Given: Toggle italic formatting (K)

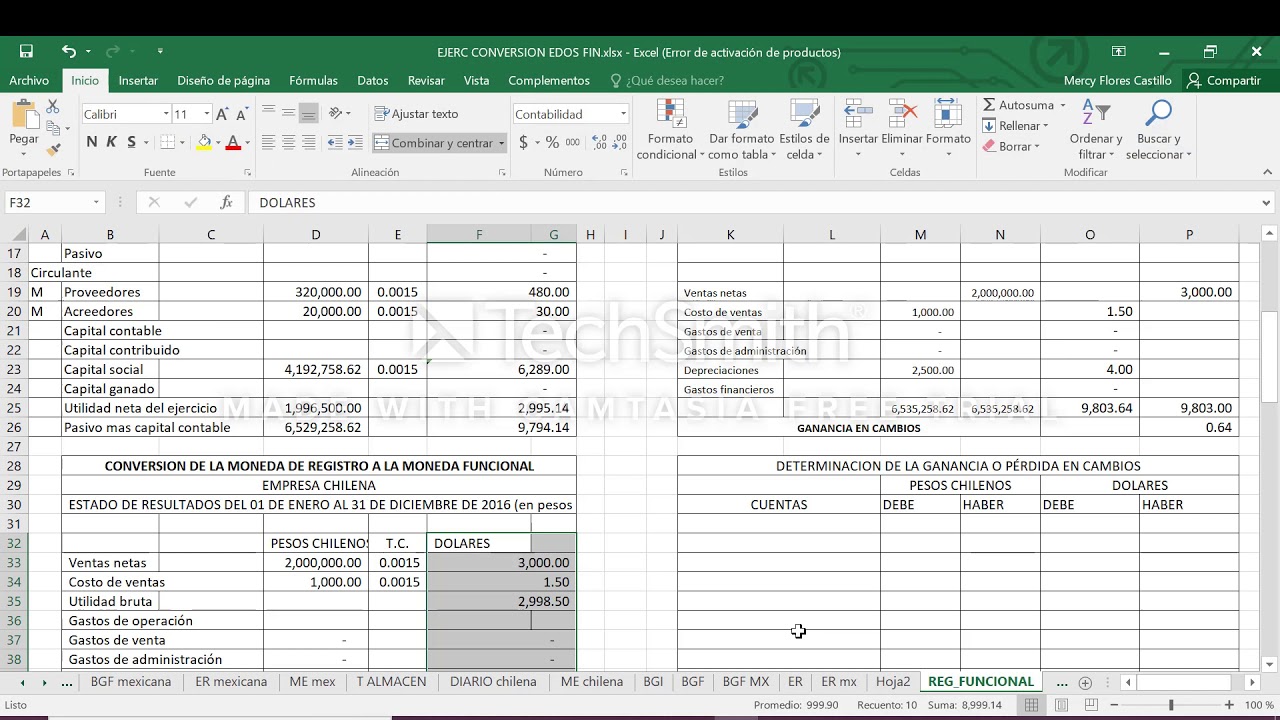Looking at the screenshot, I should [112, 142].
